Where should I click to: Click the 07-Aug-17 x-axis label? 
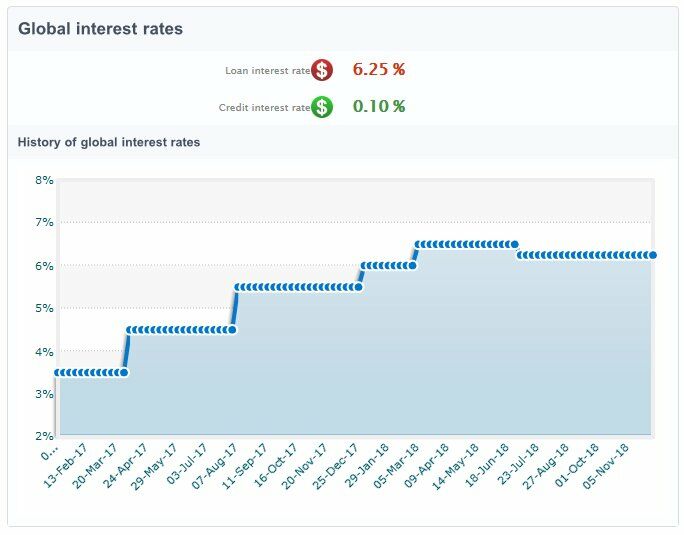[x=216, y=464]
